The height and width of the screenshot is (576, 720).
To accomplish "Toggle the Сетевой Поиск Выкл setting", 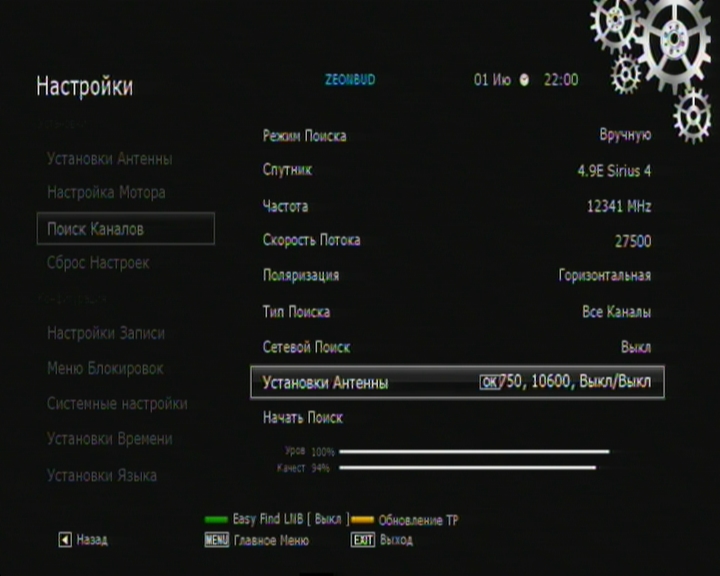I will (635, 347).
